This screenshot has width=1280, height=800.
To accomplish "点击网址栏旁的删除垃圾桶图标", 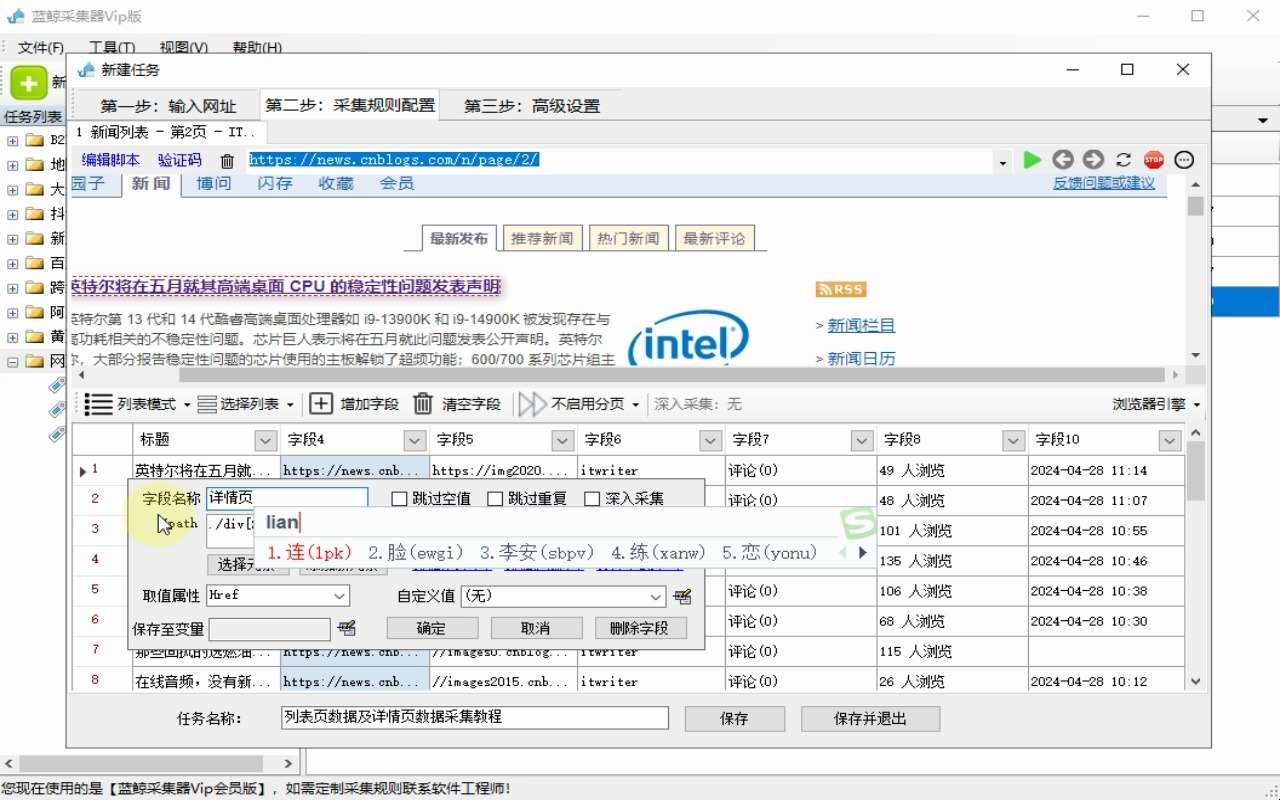I will [227, 159].
